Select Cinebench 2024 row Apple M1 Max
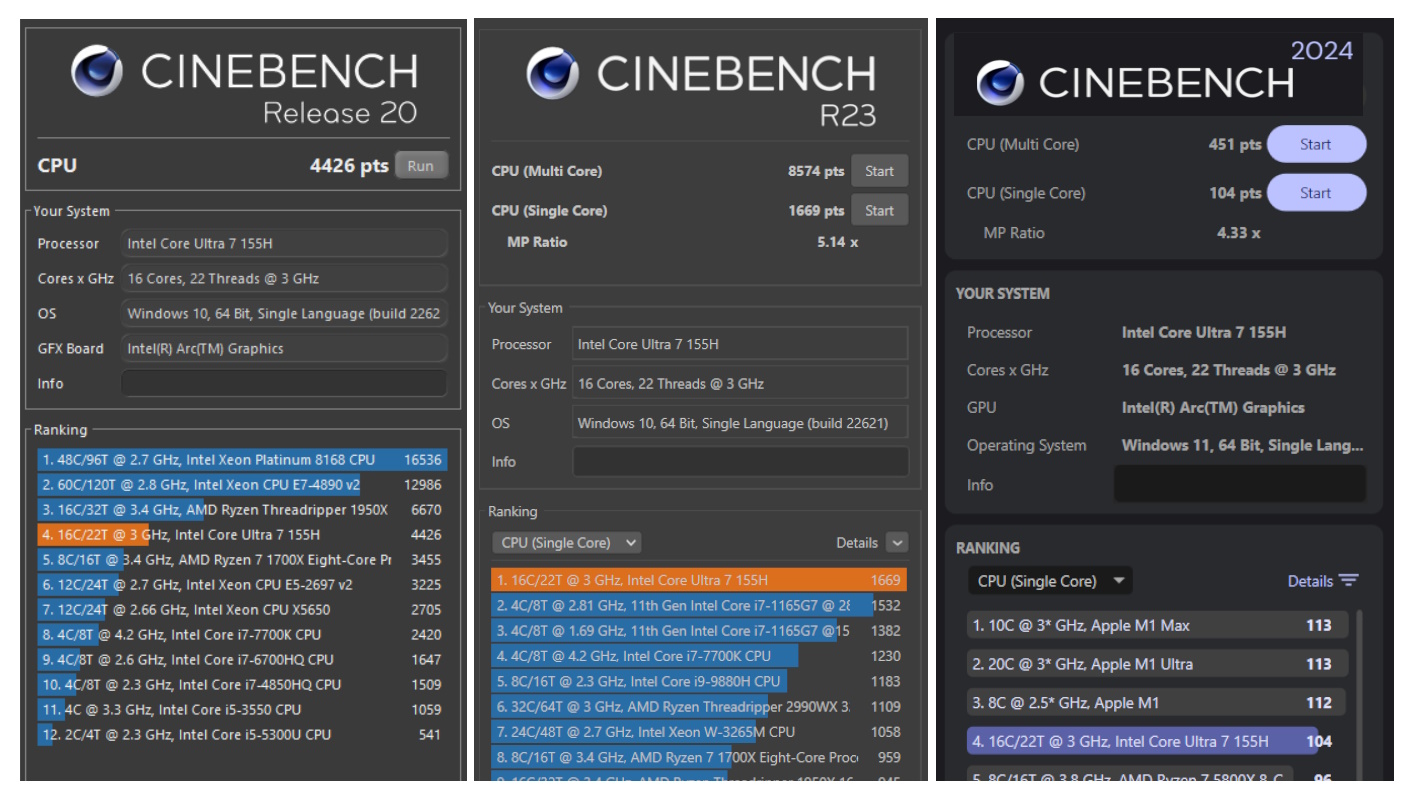The width and height of the screenshot is (1417, 800). tap(1157, 626)
